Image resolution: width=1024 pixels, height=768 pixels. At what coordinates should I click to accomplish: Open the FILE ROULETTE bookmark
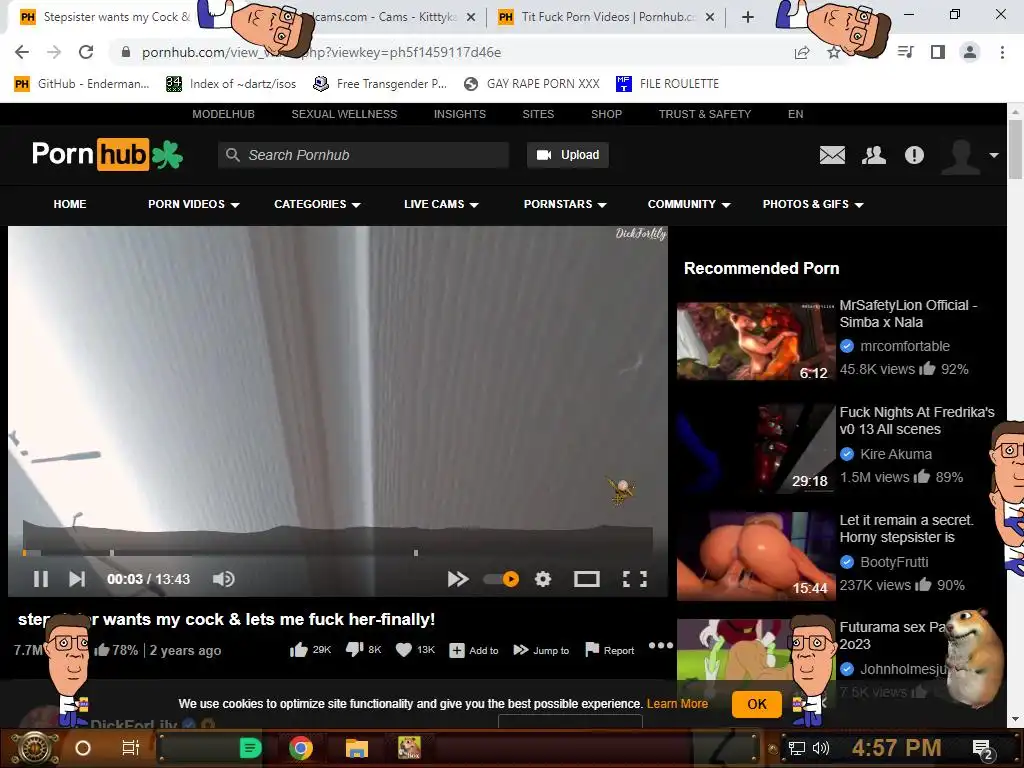667,84
